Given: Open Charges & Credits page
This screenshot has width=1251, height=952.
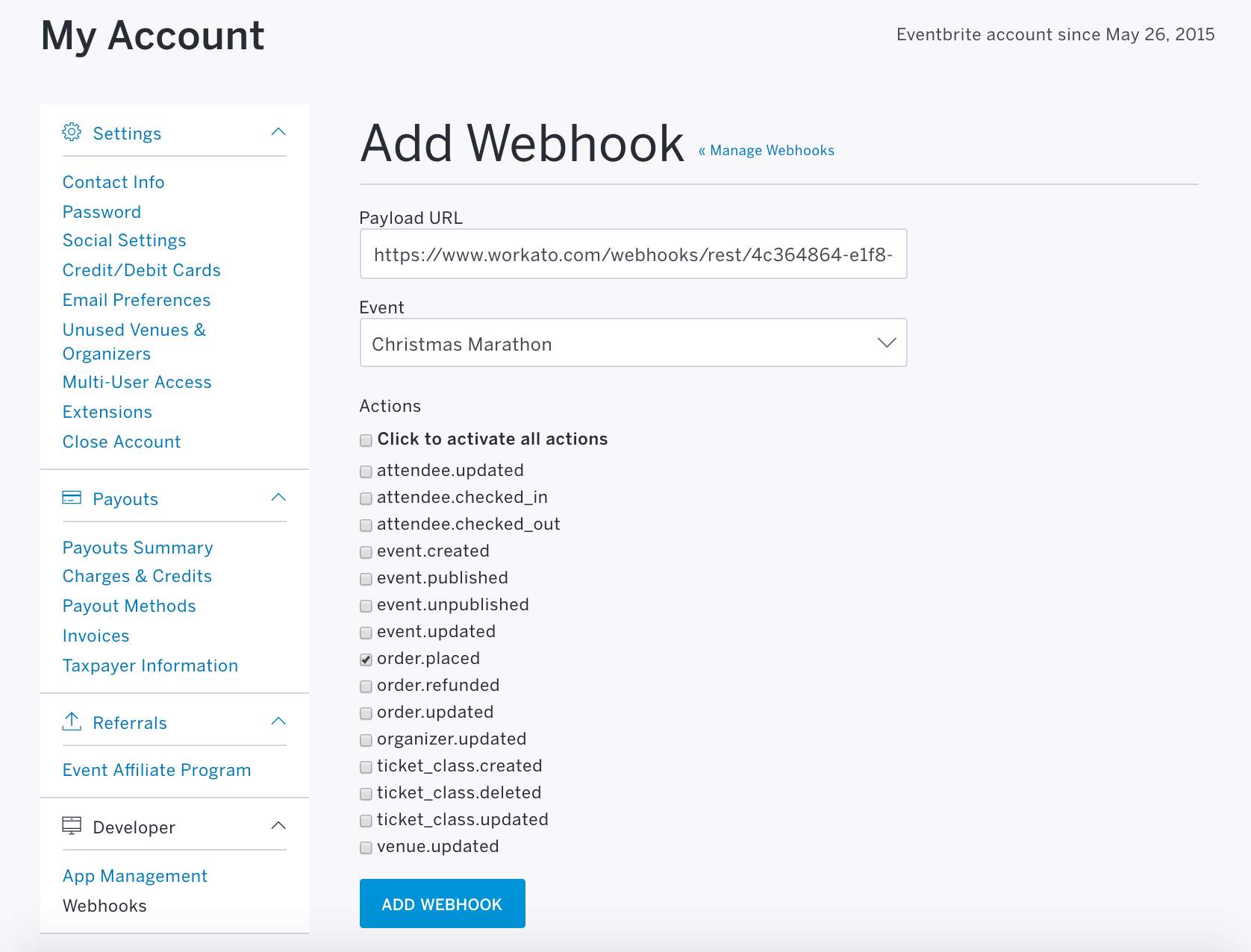Looking at the screenshot, I should tap(137, 576).
